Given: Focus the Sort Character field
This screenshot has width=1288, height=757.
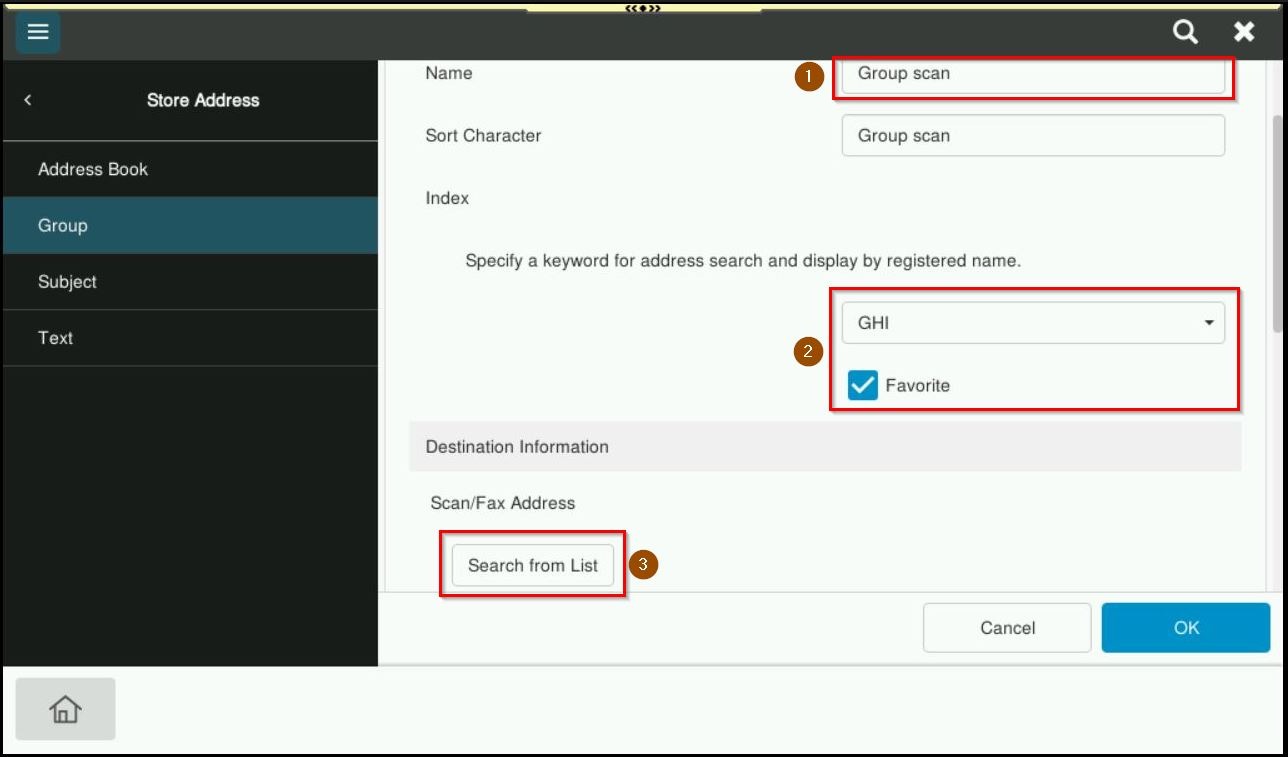Looking at the screenshot, I should [1033, 135].
